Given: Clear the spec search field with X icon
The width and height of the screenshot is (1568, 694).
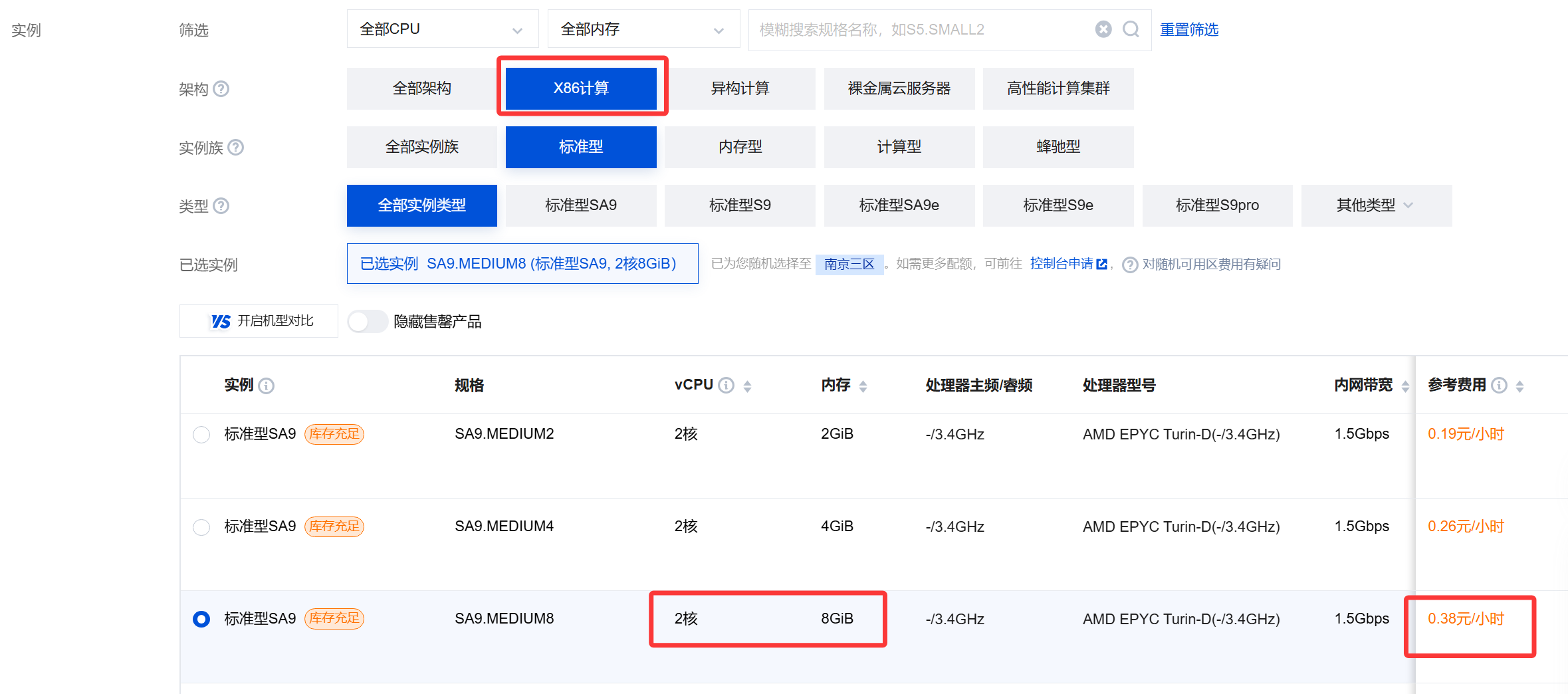Looking at the screenshot, I should [1103, 29].
